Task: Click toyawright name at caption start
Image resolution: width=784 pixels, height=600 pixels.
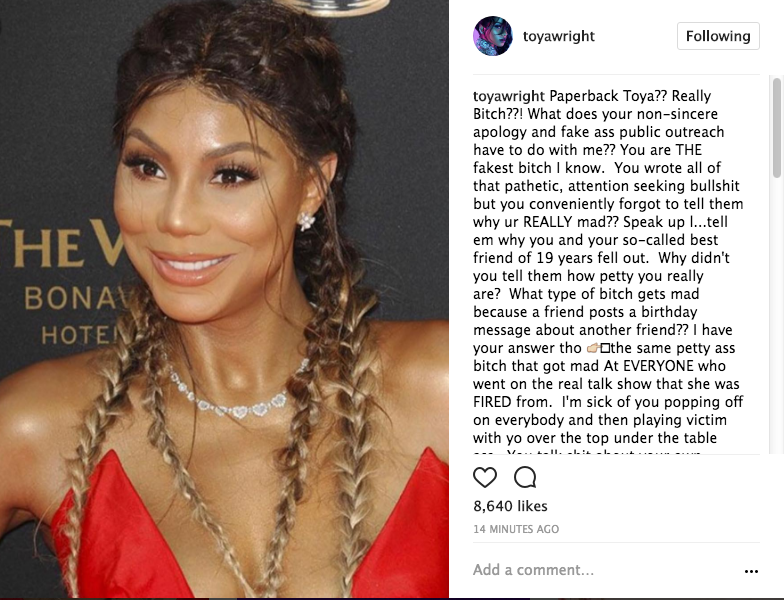Action: pos(508,96)
